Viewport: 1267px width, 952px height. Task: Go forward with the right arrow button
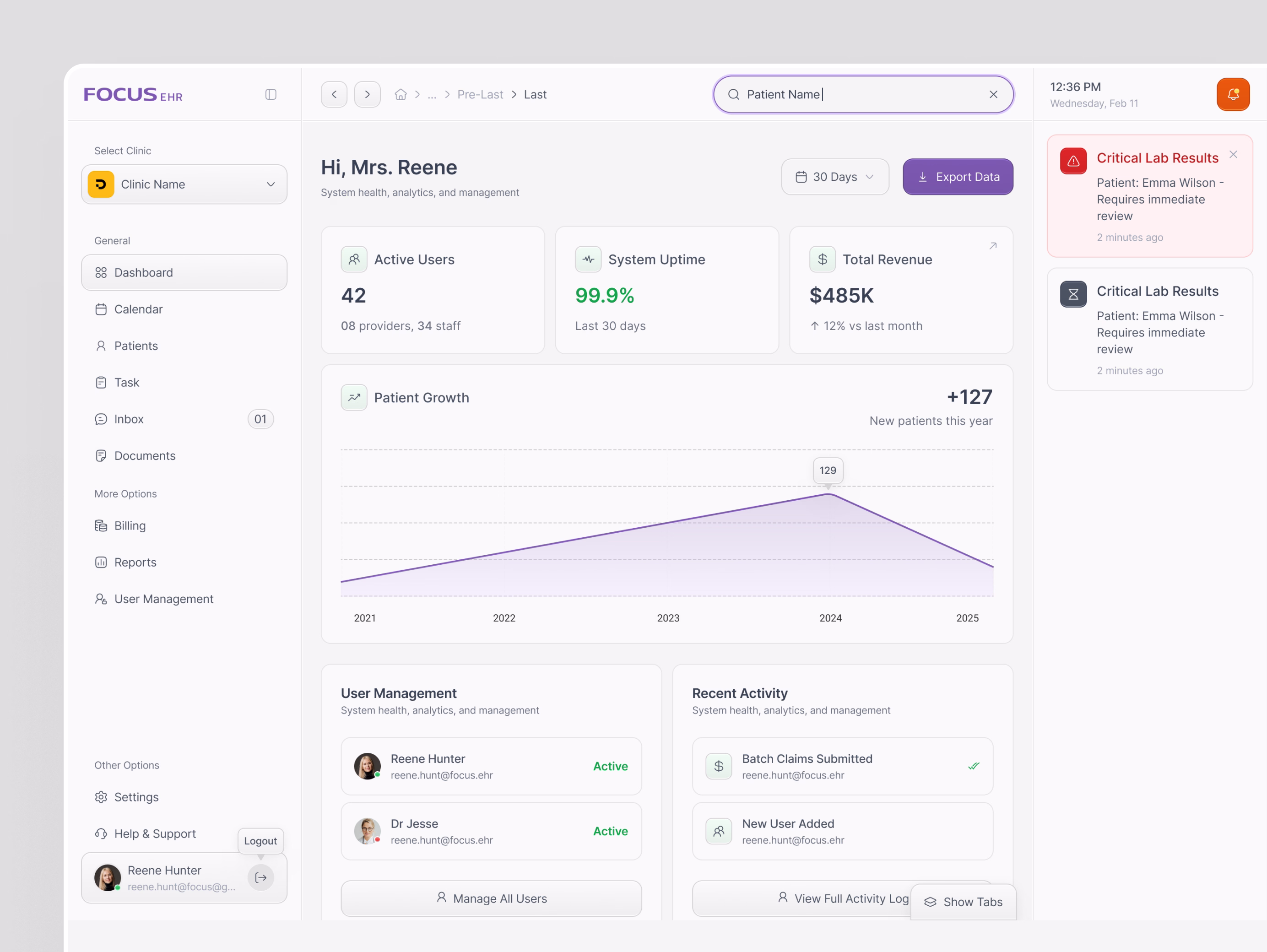click(367, 94)
